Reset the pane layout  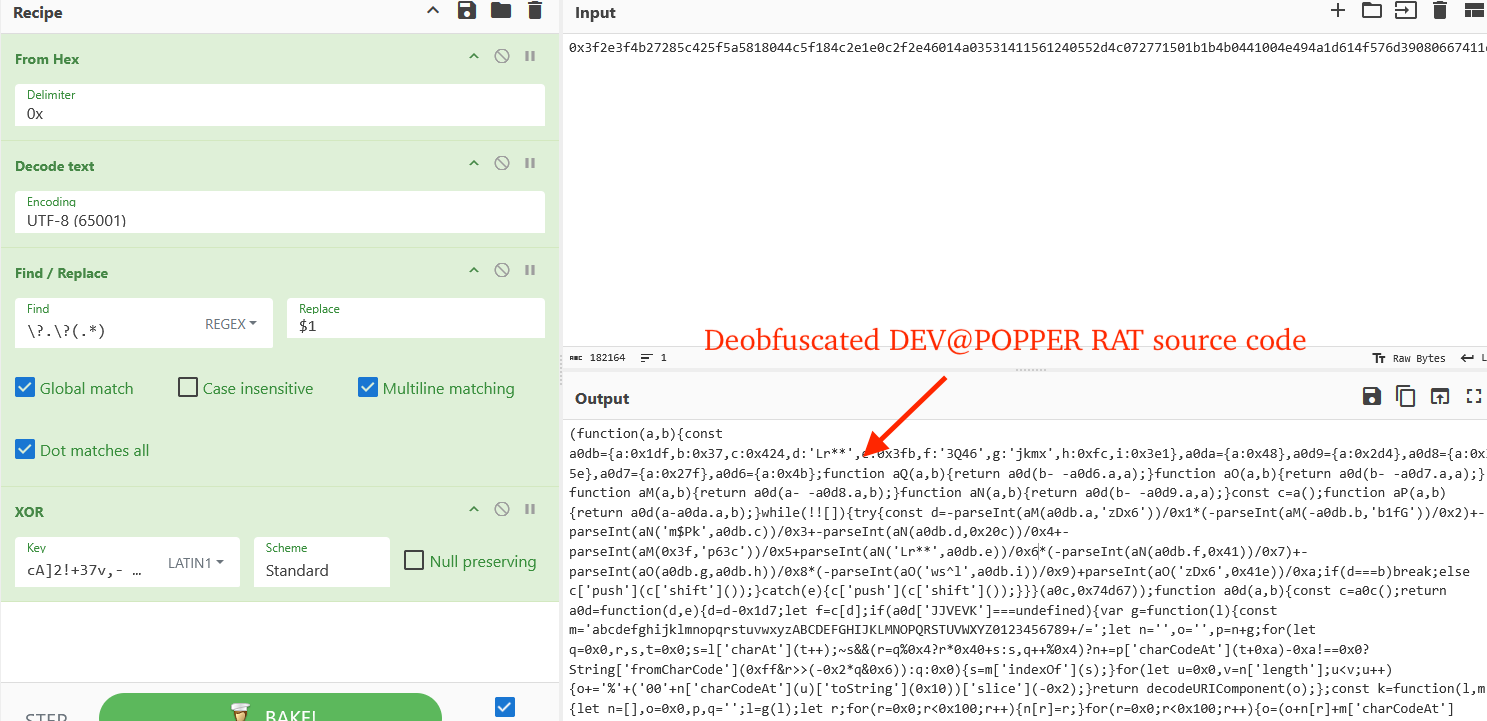pos(1473,11)
